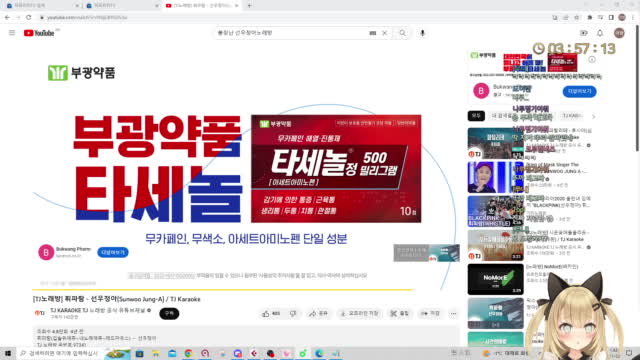This screenshot has height=360, width=640.
Task: Click the magnifier search button
Action: 402,33
